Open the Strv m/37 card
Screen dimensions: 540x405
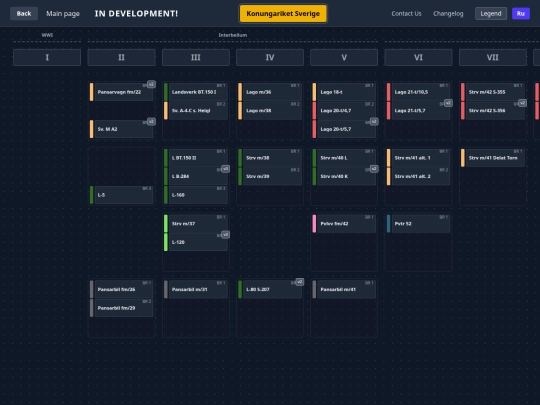pos(196,224)
